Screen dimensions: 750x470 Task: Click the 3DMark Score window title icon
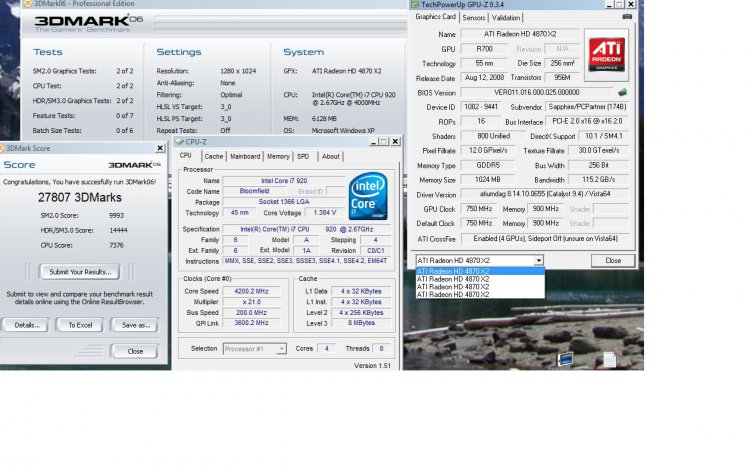click(2, 148)
